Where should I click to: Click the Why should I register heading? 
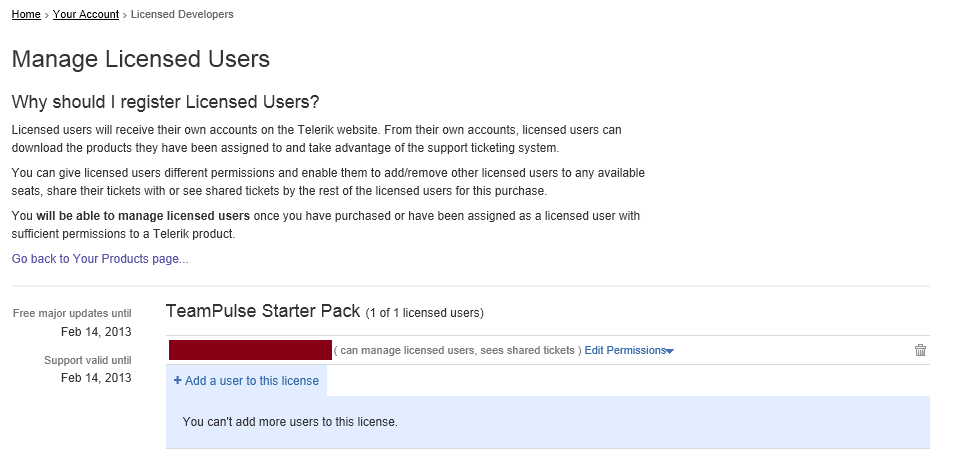[166, 102]
